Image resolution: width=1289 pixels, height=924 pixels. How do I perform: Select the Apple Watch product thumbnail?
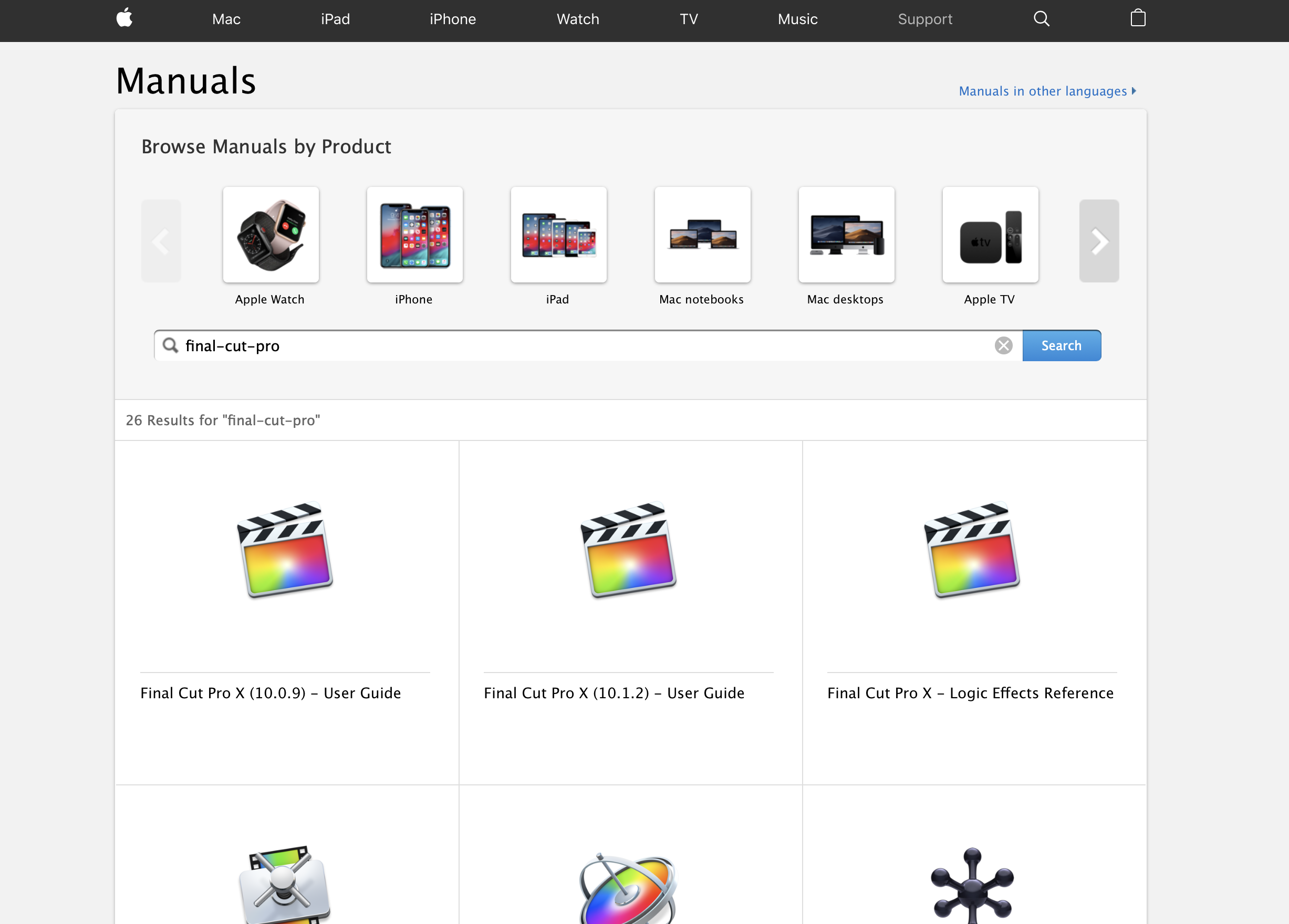click(271, 235)
